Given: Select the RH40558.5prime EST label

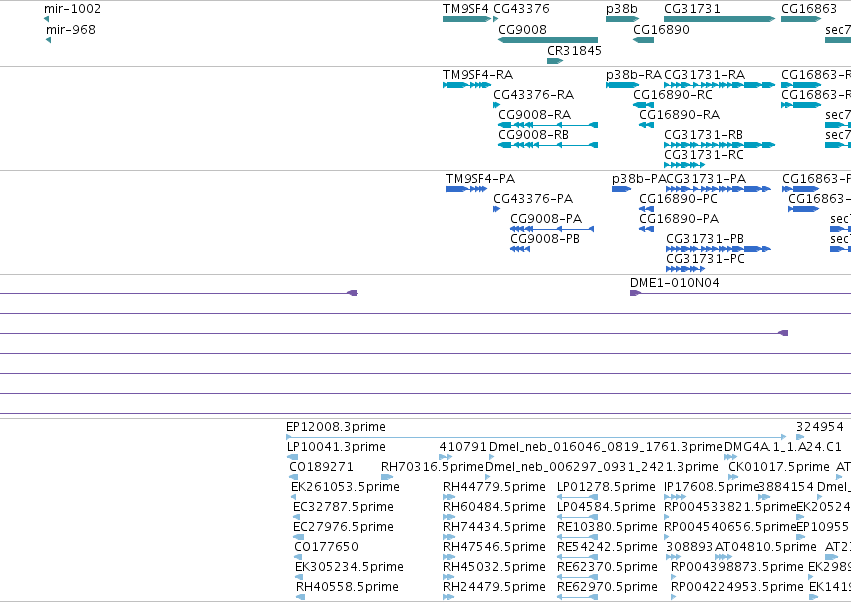Looking at the screenshot, I should click(347, 588).
